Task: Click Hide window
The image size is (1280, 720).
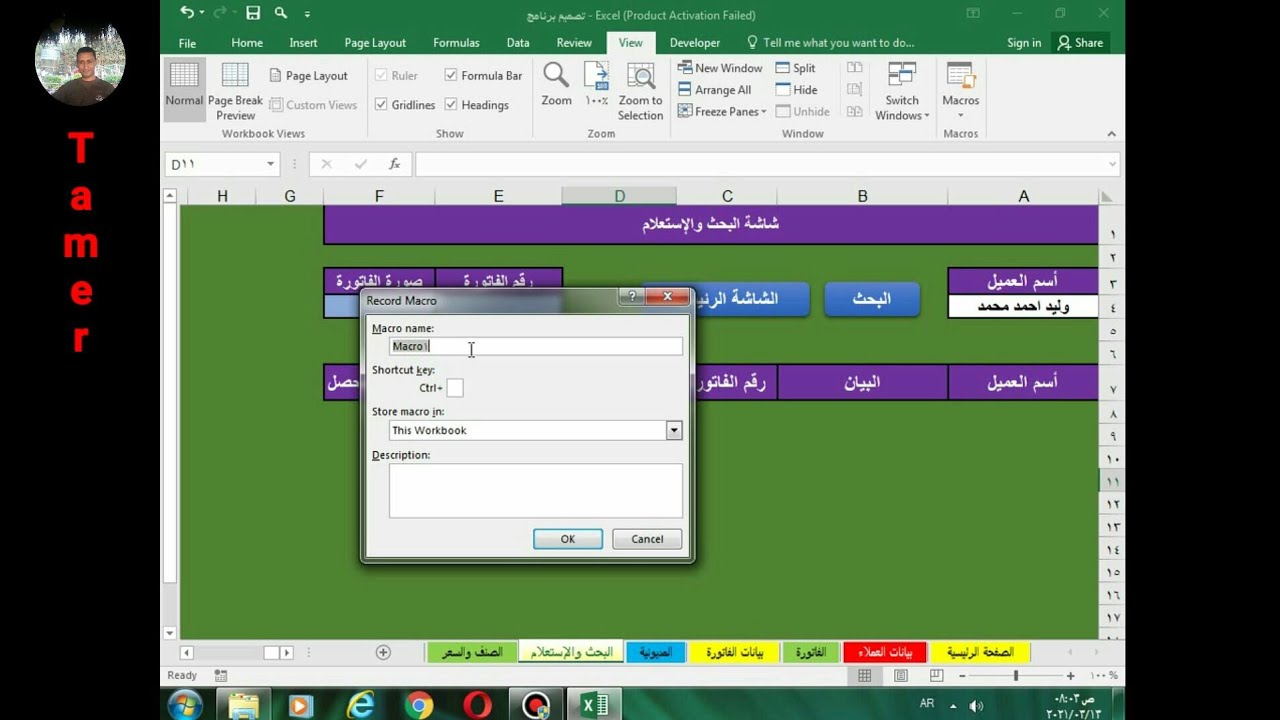Action: tap(797, 90)
